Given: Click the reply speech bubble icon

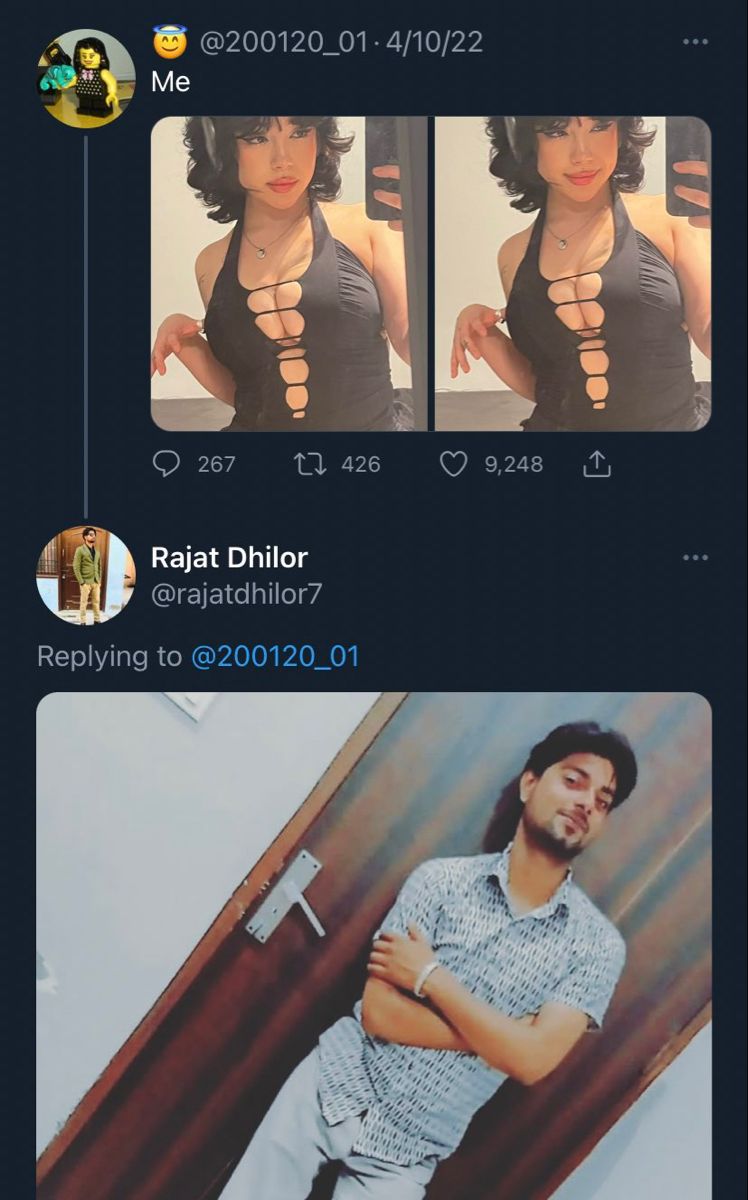Looking at the screenshot, I should (x=167, y=464).
